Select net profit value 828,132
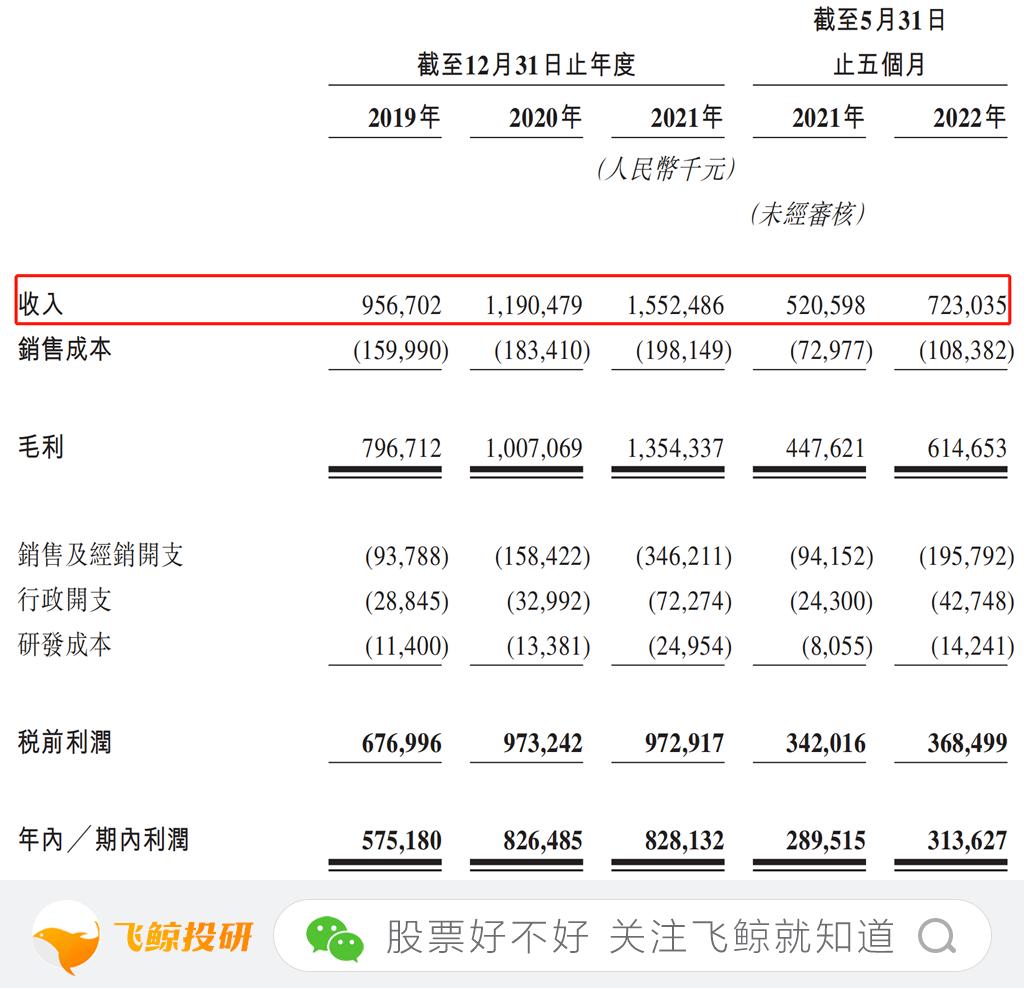This screenshot has height=988, width=1024. point(684,840)
